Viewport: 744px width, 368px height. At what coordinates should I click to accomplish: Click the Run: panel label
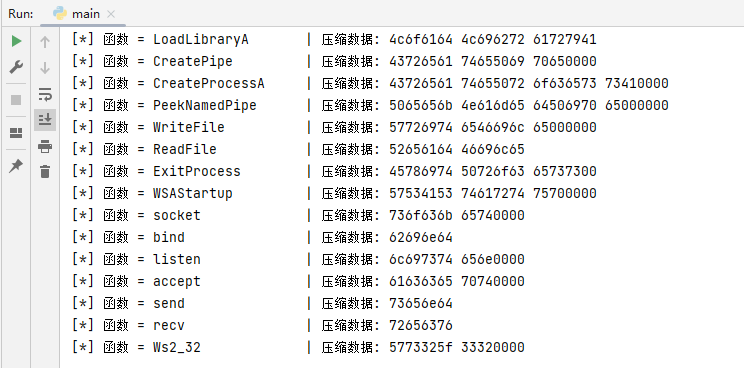(x=21, y=14)
